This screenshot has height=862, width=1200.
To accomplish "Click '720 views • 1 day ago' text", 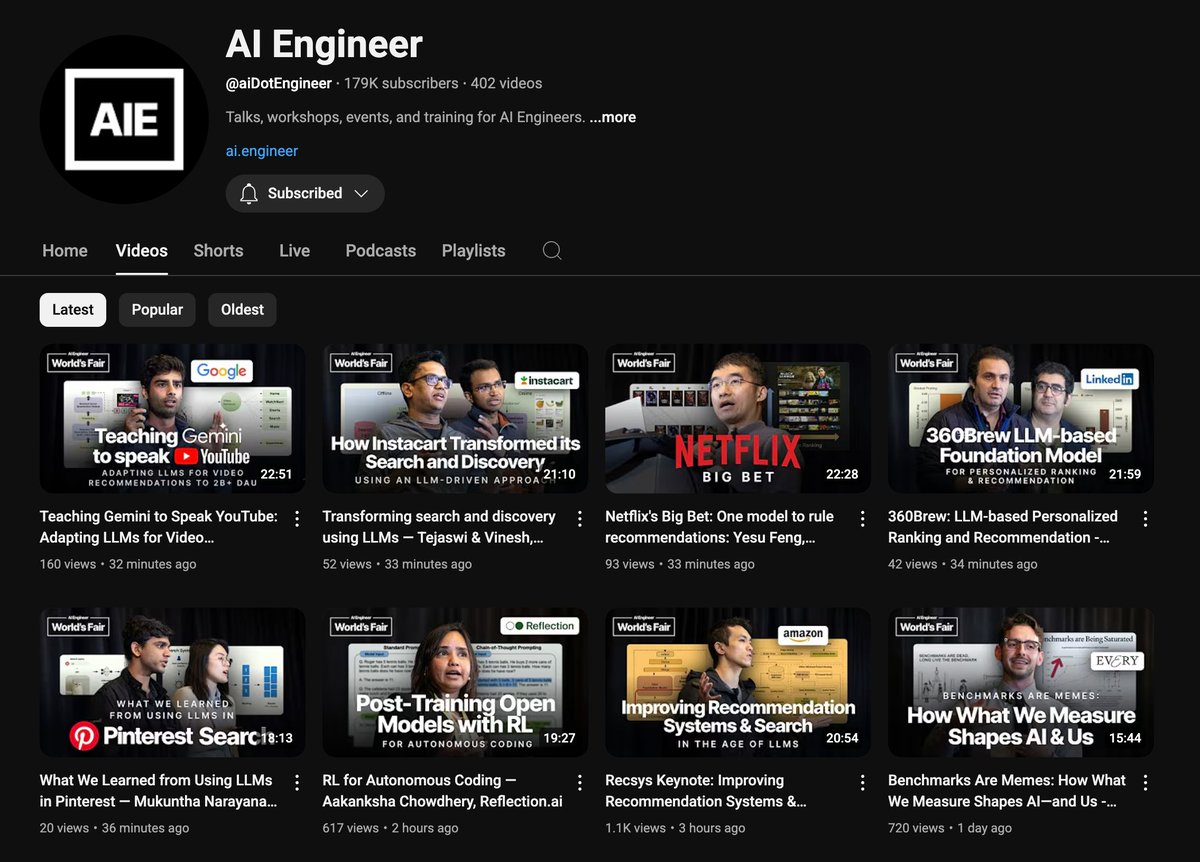I will click(x=950, y=828).
